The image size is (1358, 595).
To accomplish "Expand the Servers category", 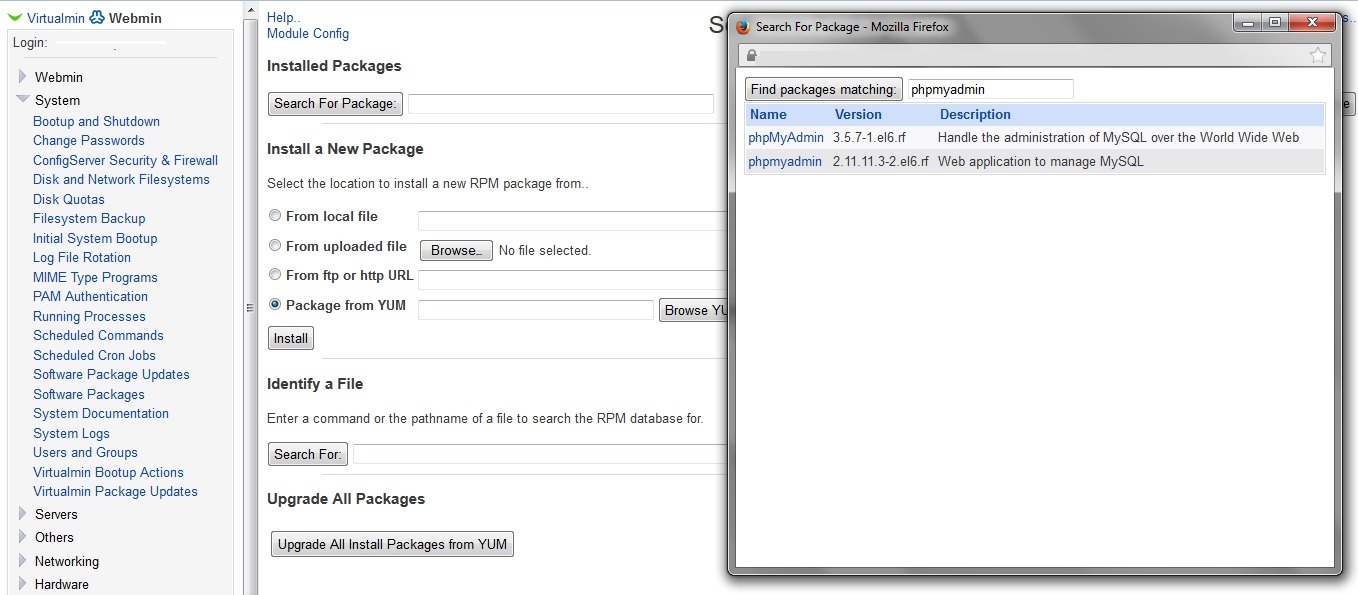I will click(x=23, y=514).
